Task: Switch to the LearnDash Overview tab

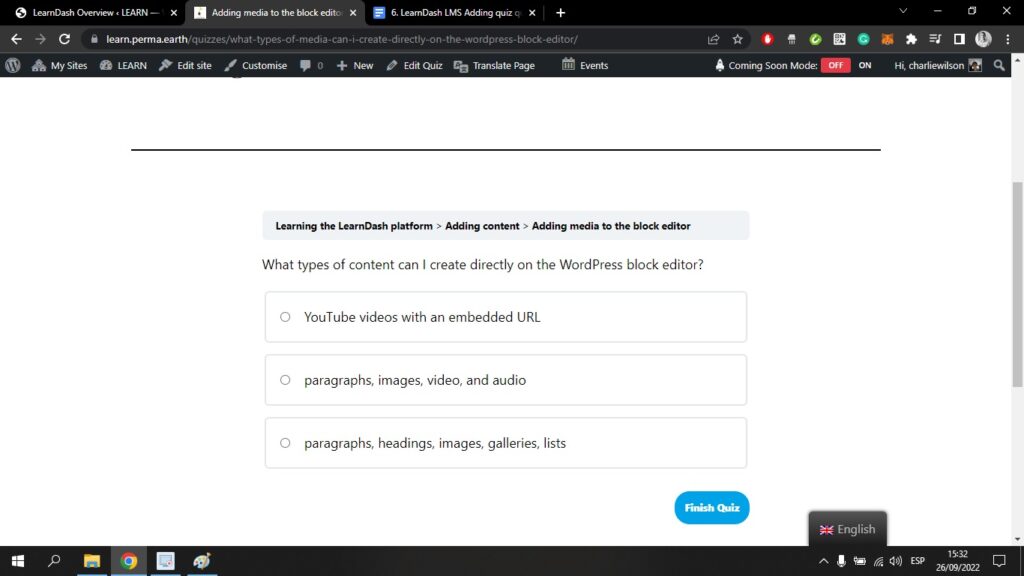Action: tap(90, 13)
